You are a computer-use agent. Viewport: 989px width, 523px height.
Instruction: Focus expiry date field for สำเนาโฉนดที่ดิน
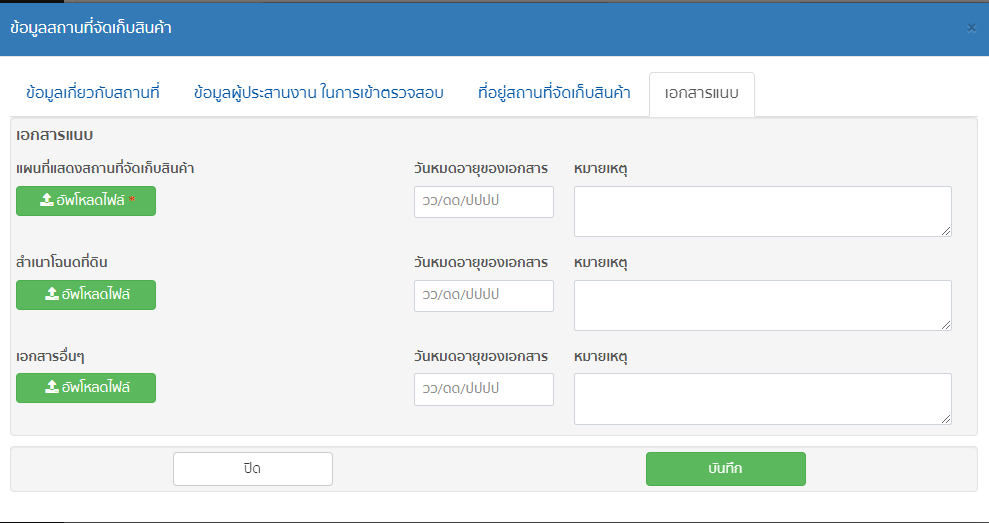(484, 296)
